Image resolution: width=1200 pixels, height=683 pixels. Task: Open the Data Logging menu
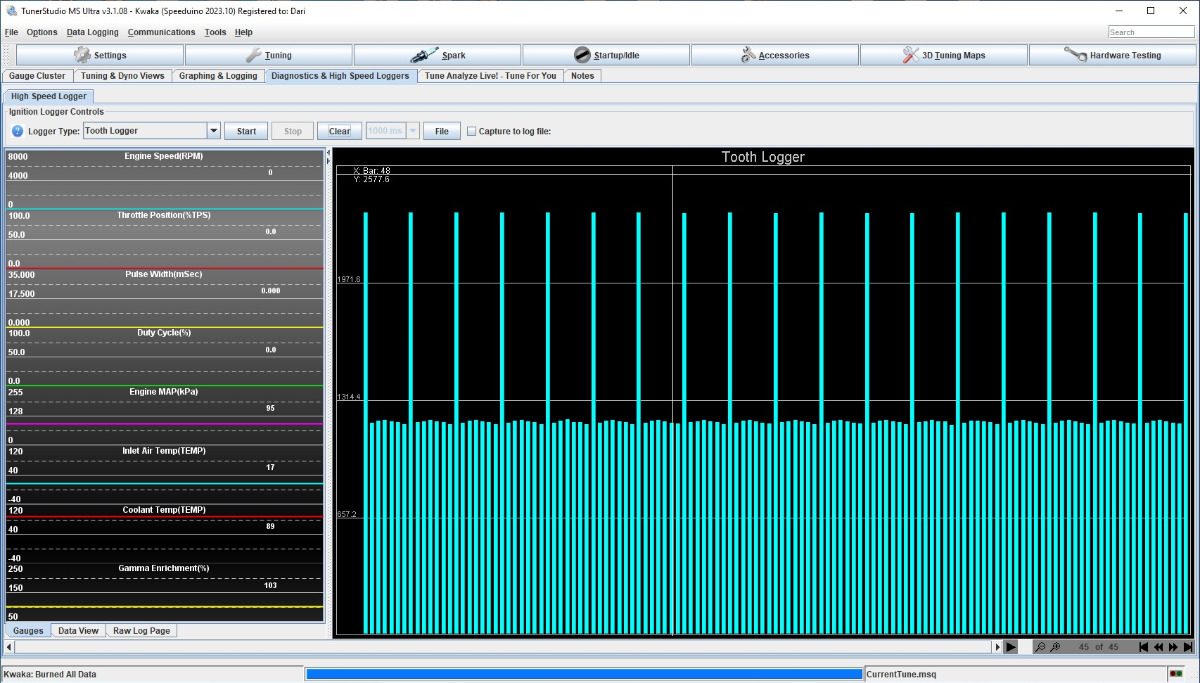(x=92, y=32)
